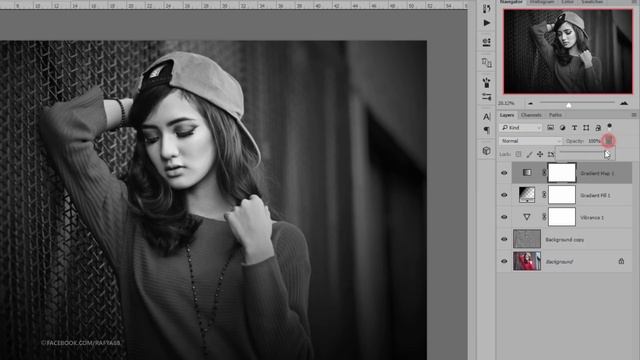Click the lock image pixels brush icon
The width and height of the screenshot is (640, 360).
(529, 154)
